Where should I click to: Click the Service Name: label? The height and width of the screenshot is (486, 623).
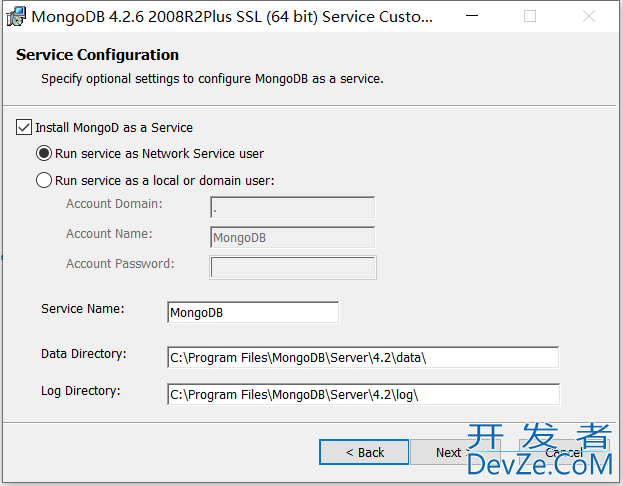tap(83, 309)
